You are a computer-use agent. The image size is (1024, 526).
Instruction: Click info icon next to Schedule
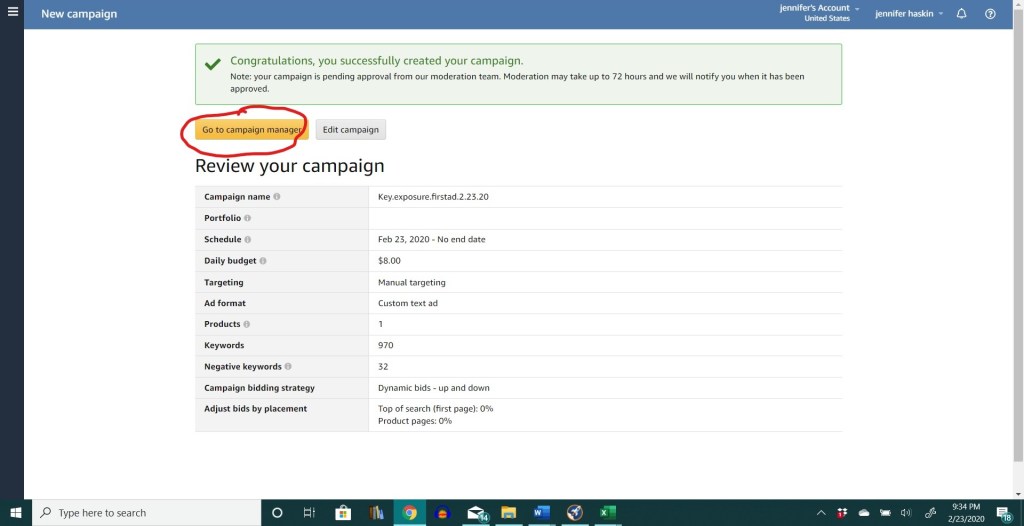(x=247, y=240)
